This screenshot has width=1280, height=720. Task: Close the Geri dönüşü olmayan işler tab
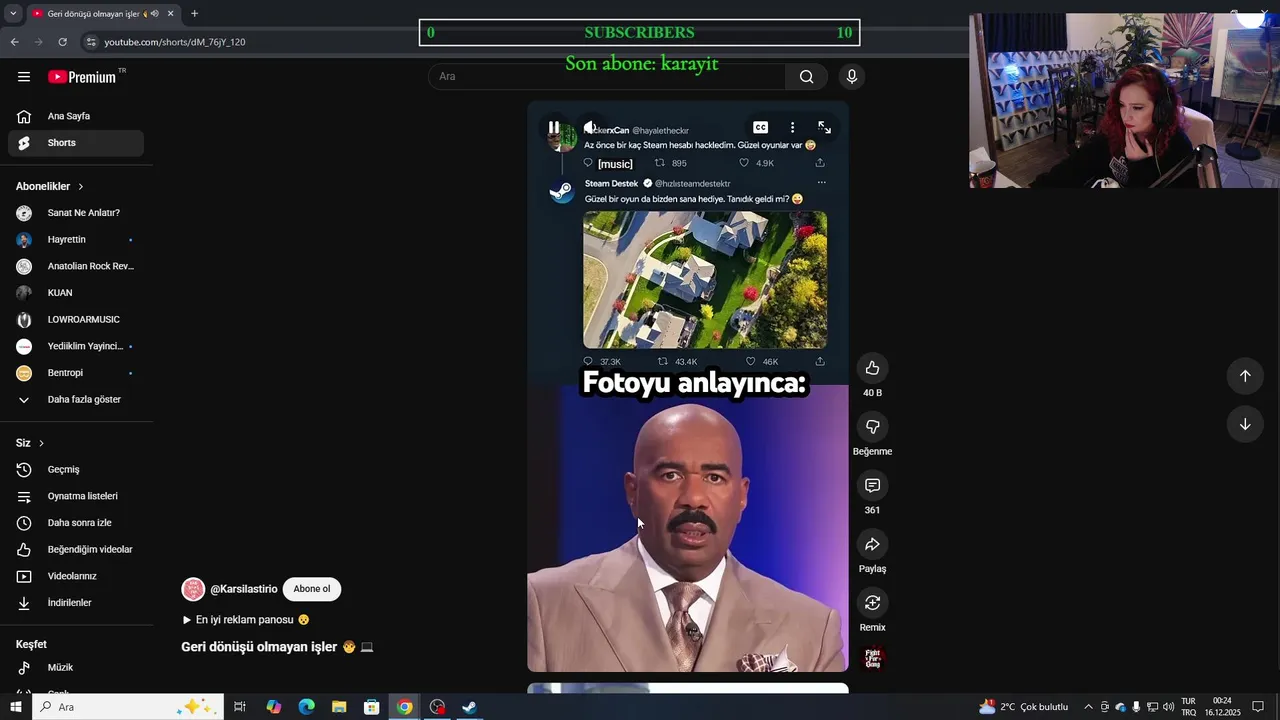170,14
